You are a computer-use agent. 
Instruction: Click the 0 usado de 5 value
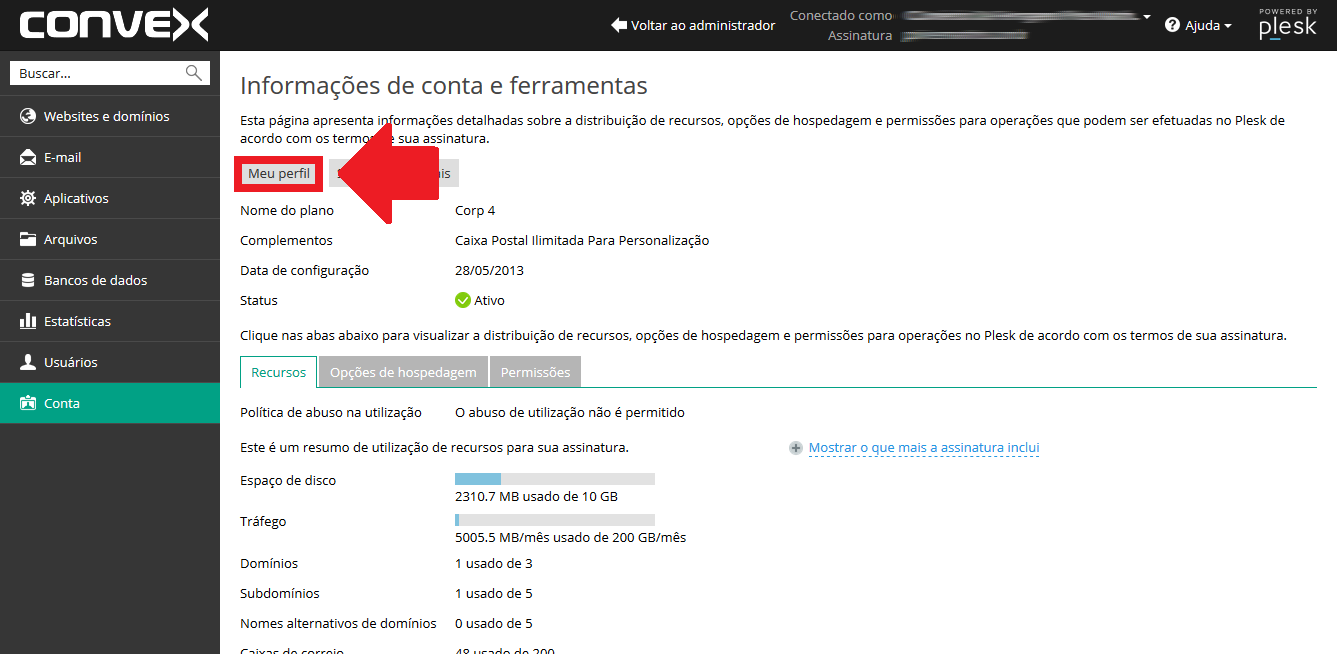pyautogui.click(x=494, y=623)
